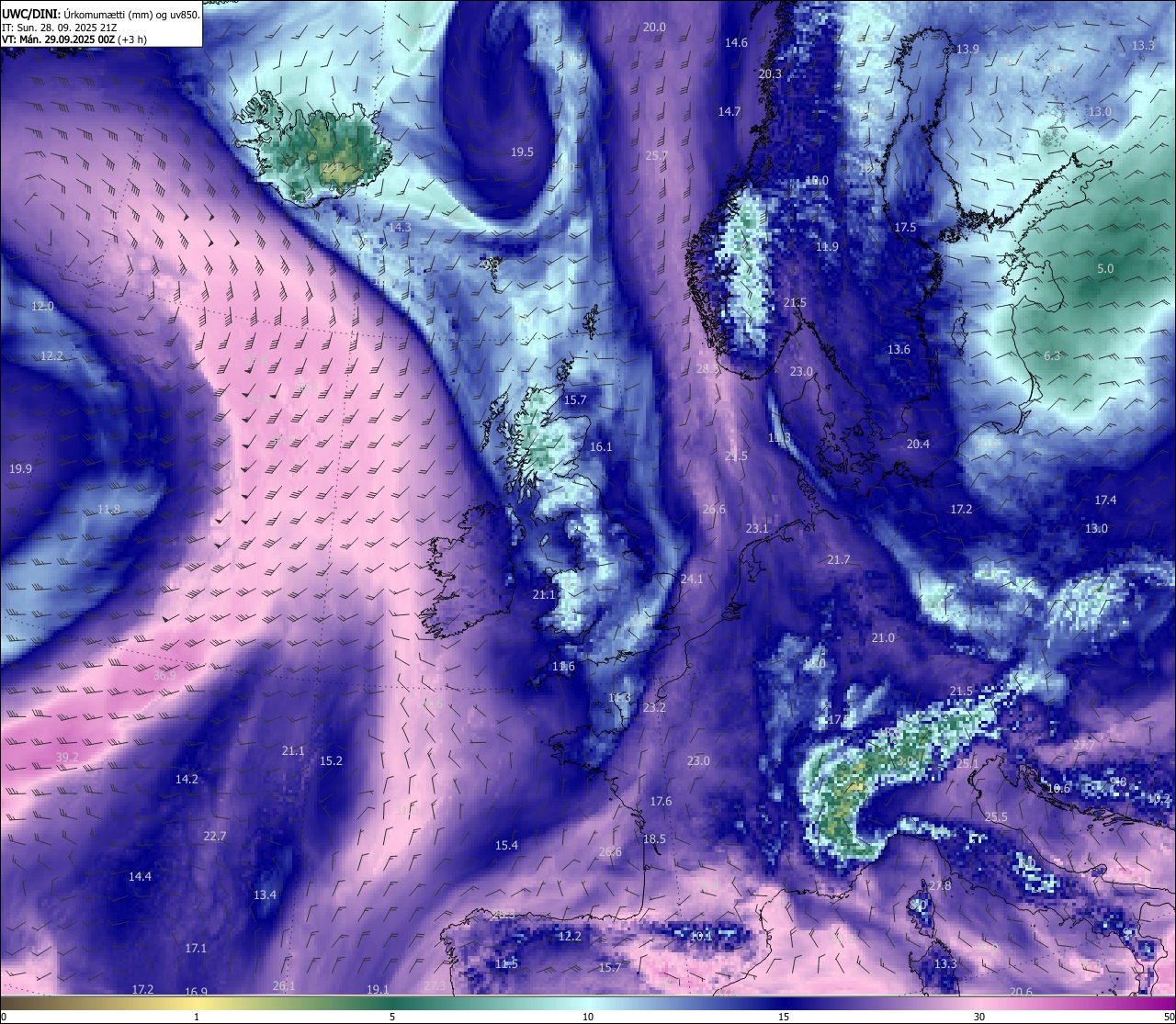Click the map value '16.9'

coord(196,992)
